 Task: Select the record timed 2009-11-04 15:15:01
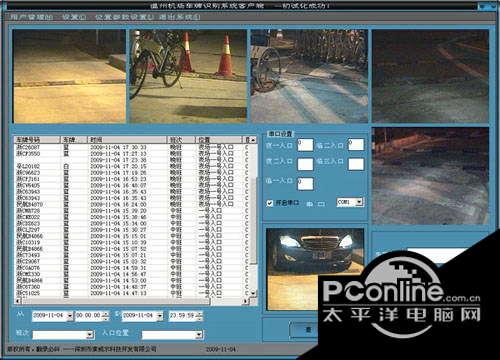[x=133, y=236]
